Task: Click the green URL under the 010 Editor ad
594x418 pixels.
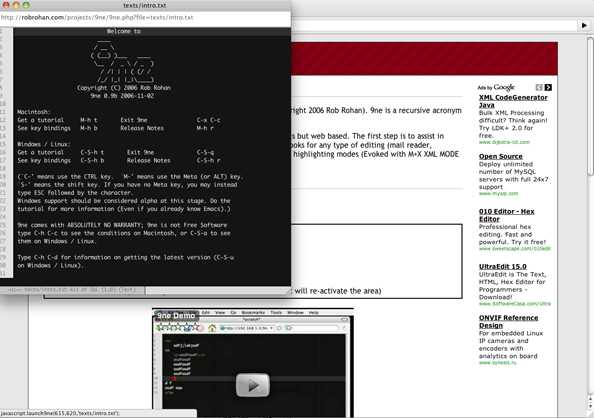Action: 514,249
